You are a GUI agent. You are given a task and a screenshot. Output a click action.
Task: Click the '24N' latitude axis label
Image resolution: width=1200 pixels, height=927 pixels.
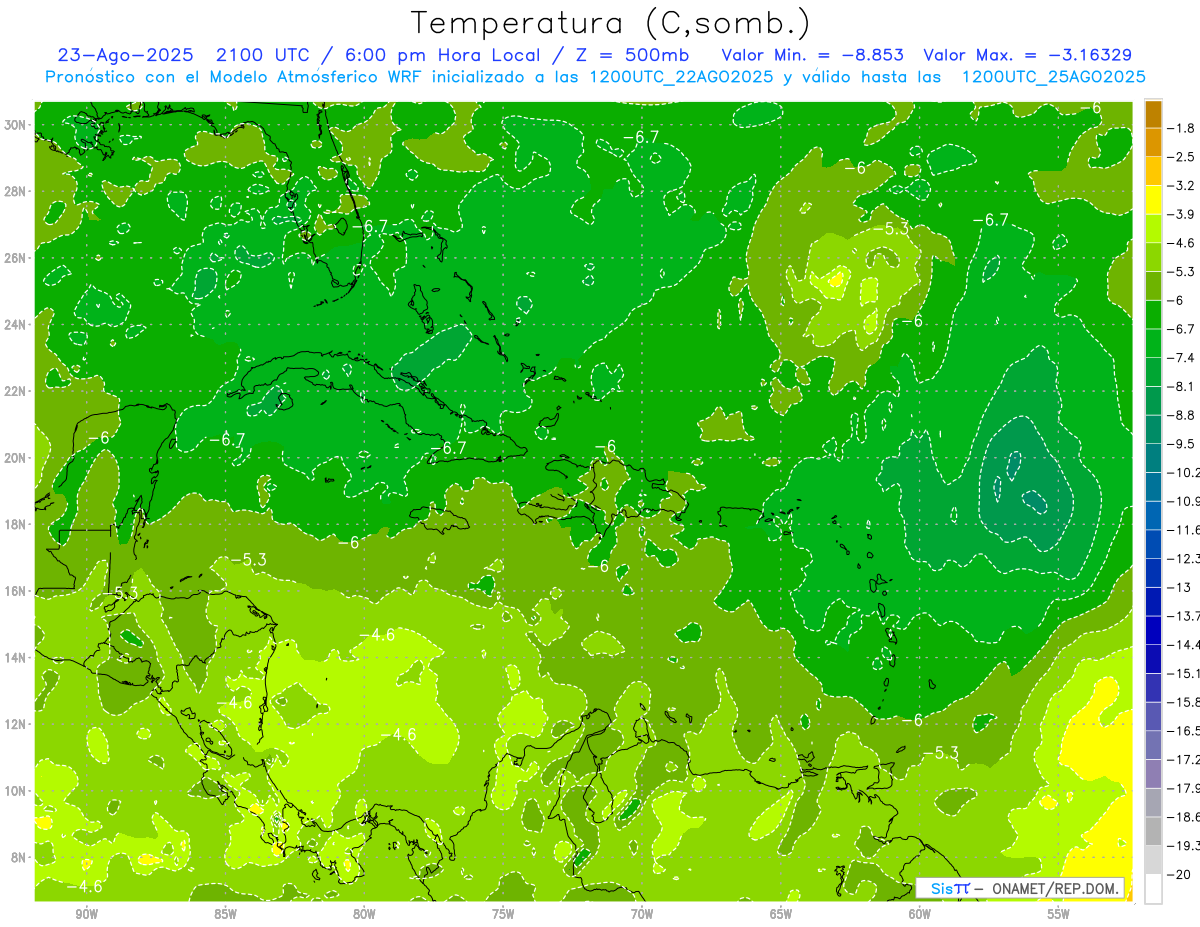pos(15,325)
